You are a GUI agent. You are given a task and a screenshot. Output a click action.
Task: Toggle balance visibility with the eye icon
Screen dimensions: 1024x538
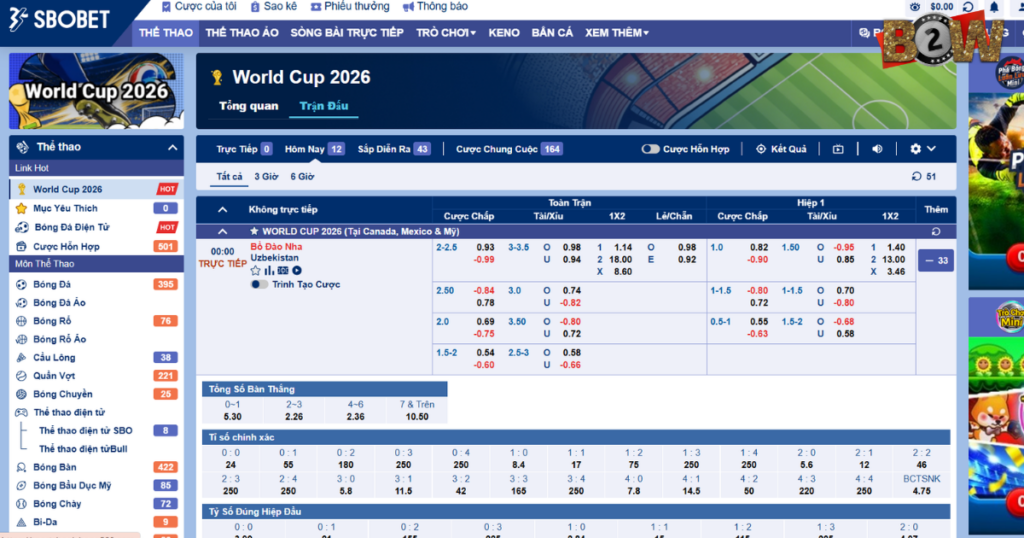coord(915,7)
